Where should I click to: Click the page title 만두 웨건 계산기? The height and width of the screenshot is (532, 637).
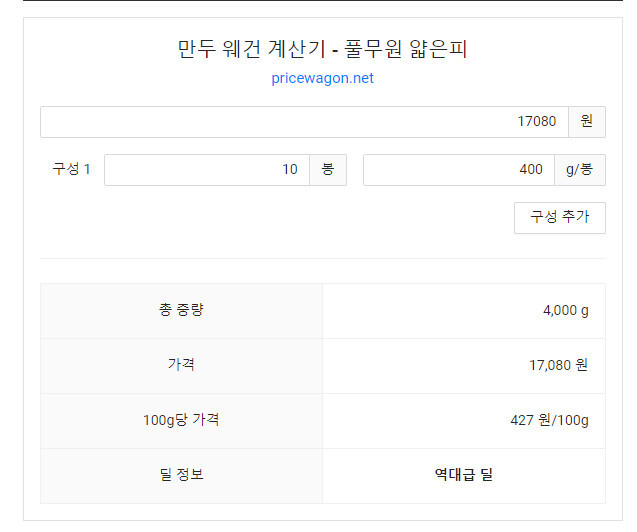coord(252,49)
